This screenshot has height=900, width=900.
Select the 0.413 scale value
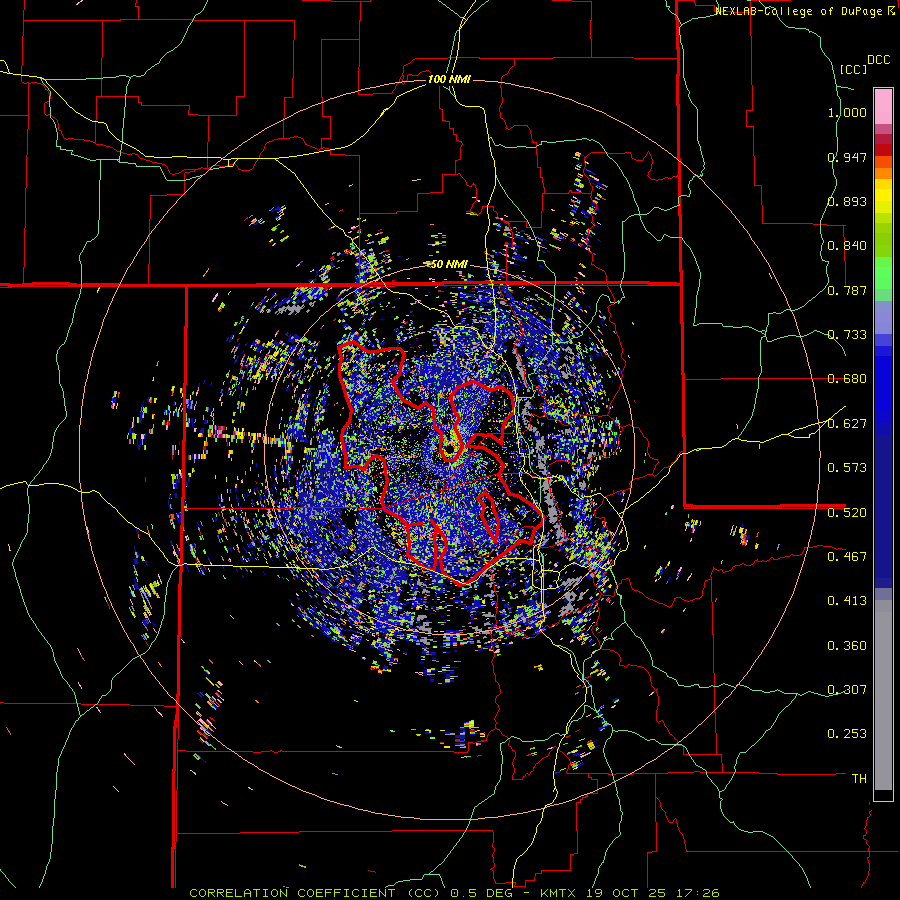[x=847, y=601]
